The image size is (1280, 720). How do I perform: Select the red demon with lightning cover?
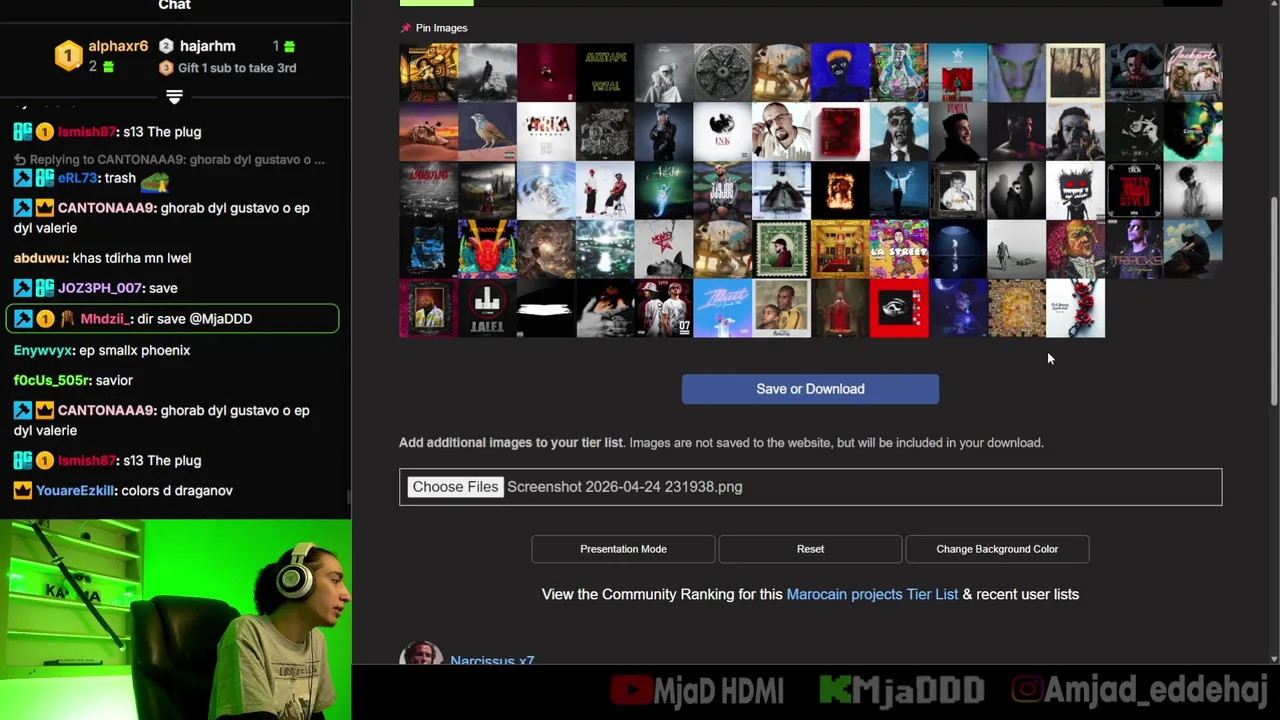point(487,250)
